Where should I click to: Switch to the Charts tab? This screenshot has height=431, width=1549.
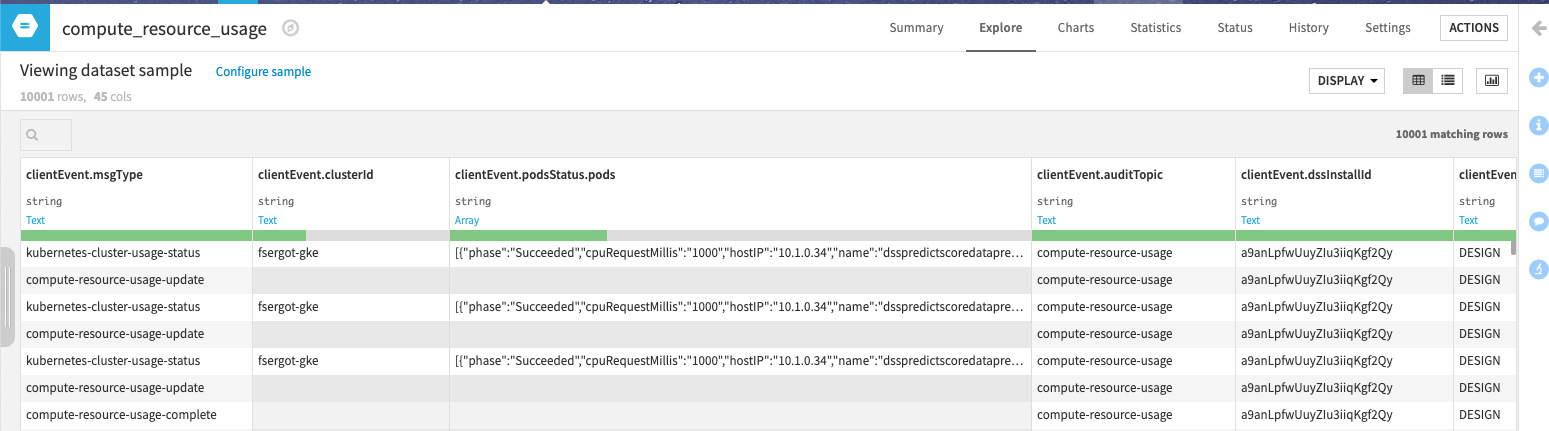click(x=1076, y=28)
